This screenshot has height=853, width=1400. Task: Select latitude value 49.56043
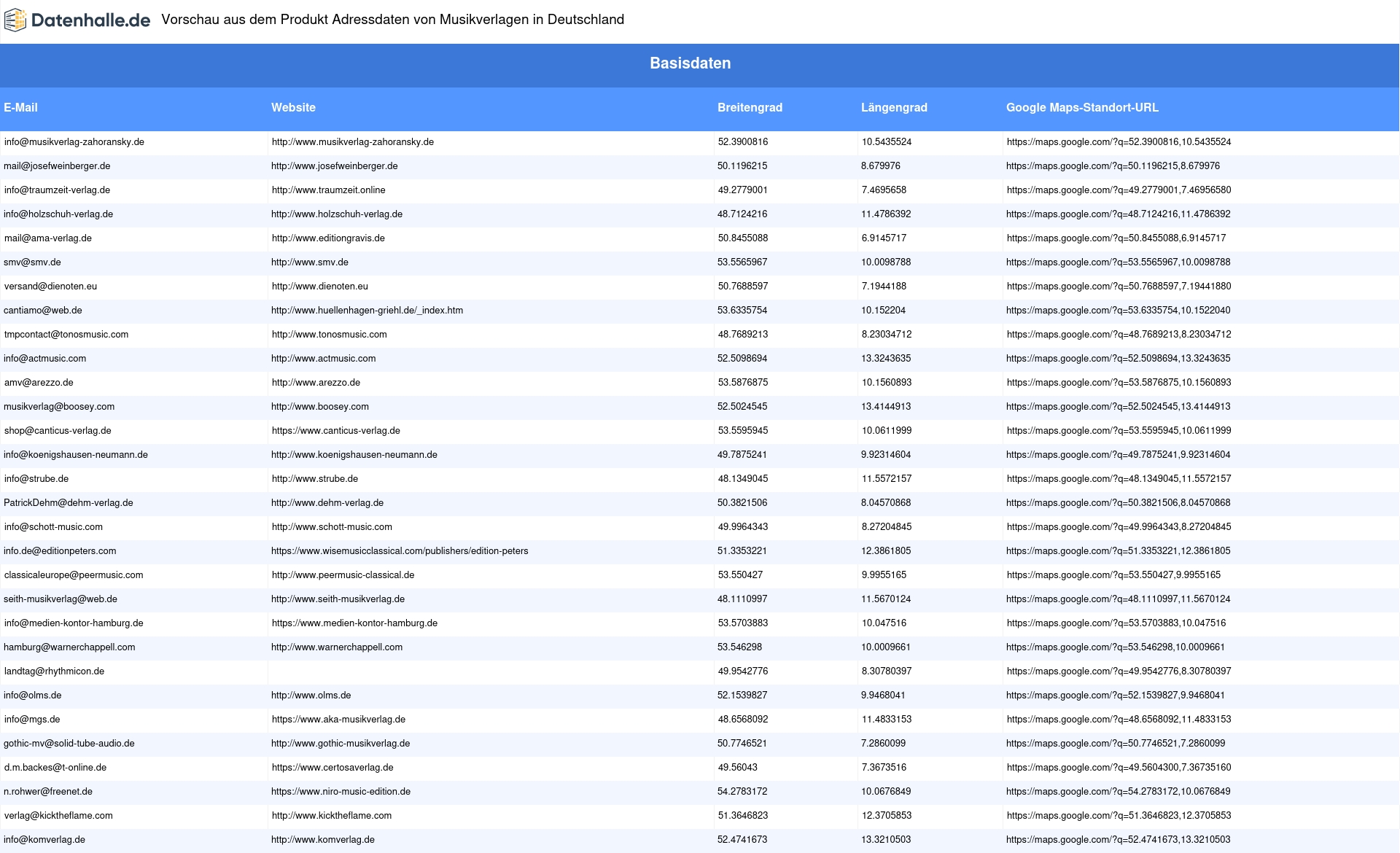click(x=737, y=768)
